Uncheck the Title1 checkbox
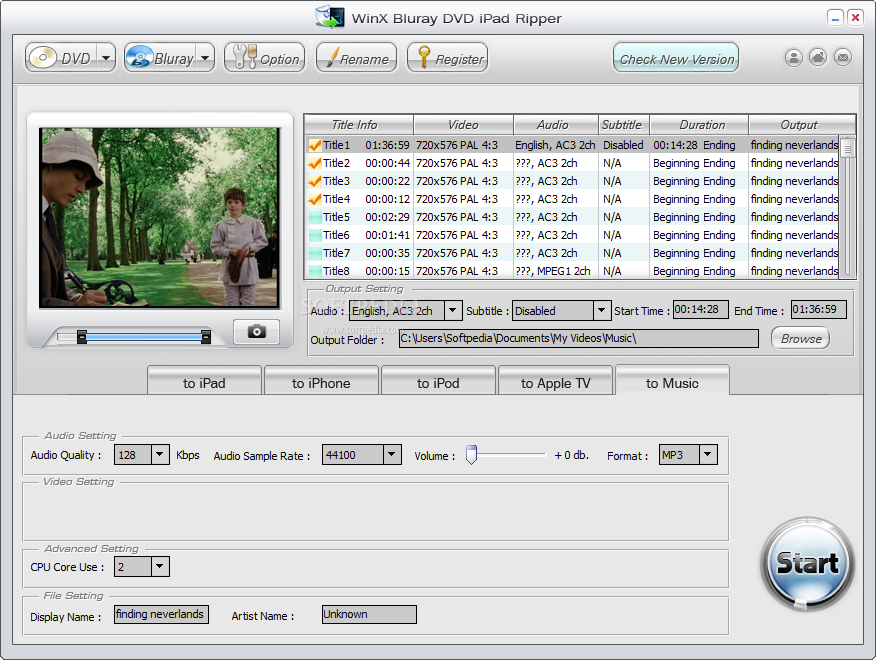The width and height of the screenshot is (876, 660). pyautogui.click(x=315, y=145)
